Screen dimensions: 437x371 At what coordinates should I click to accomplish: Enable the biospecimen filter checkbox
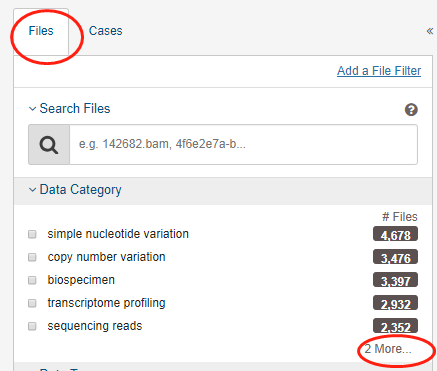click(32, 280)
